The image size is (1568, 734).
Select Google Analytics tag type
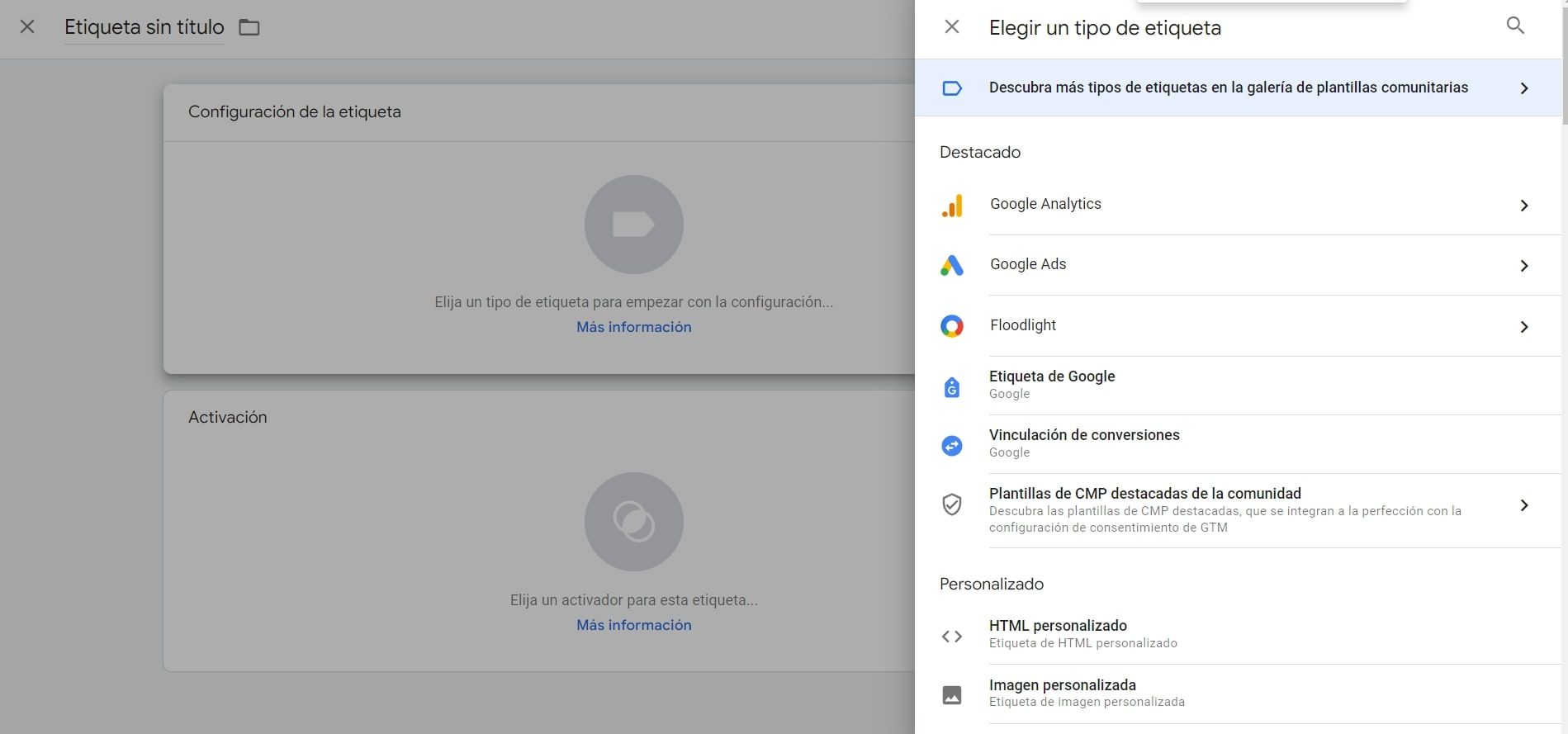tap(1238, 205)
